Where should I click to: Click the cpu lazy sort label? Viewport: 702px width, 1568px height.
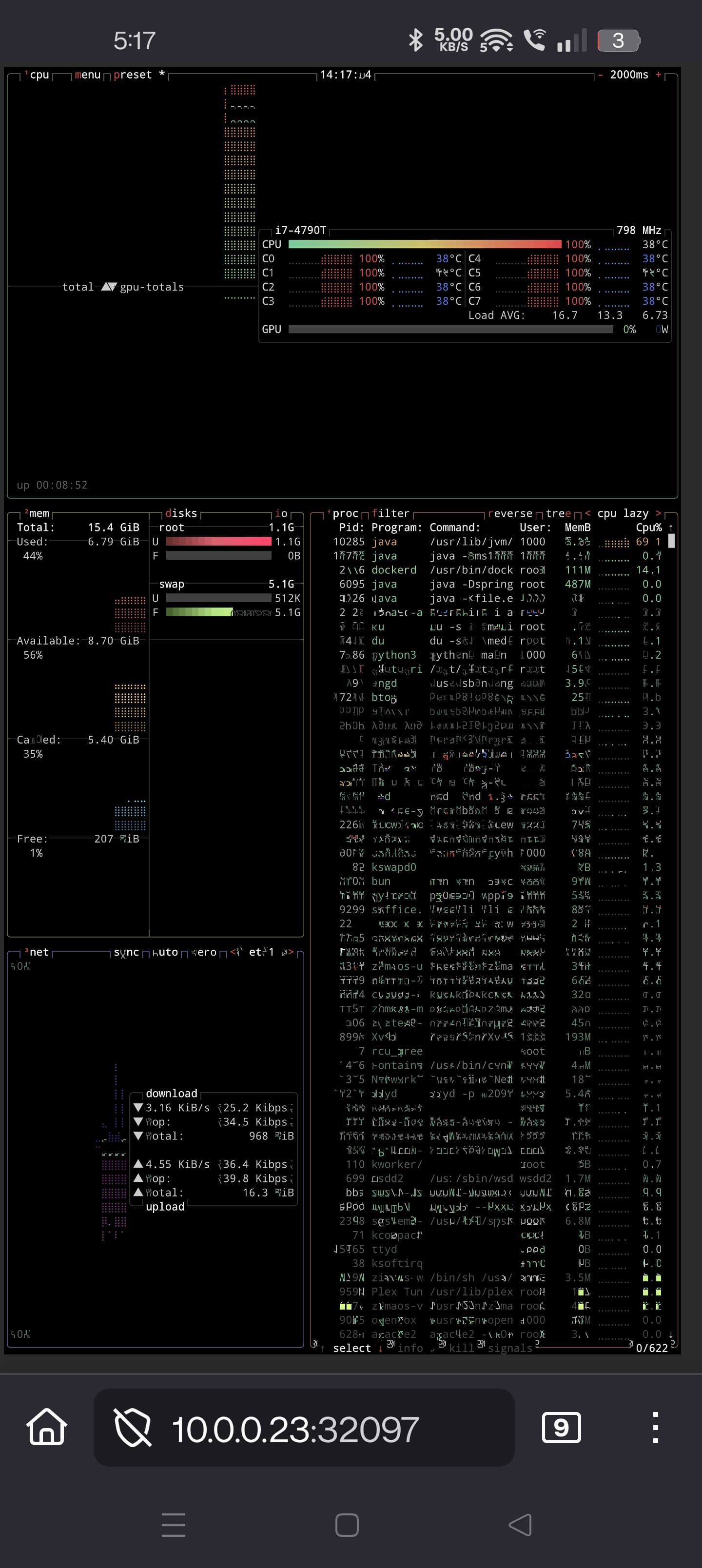tap(623, 513)
